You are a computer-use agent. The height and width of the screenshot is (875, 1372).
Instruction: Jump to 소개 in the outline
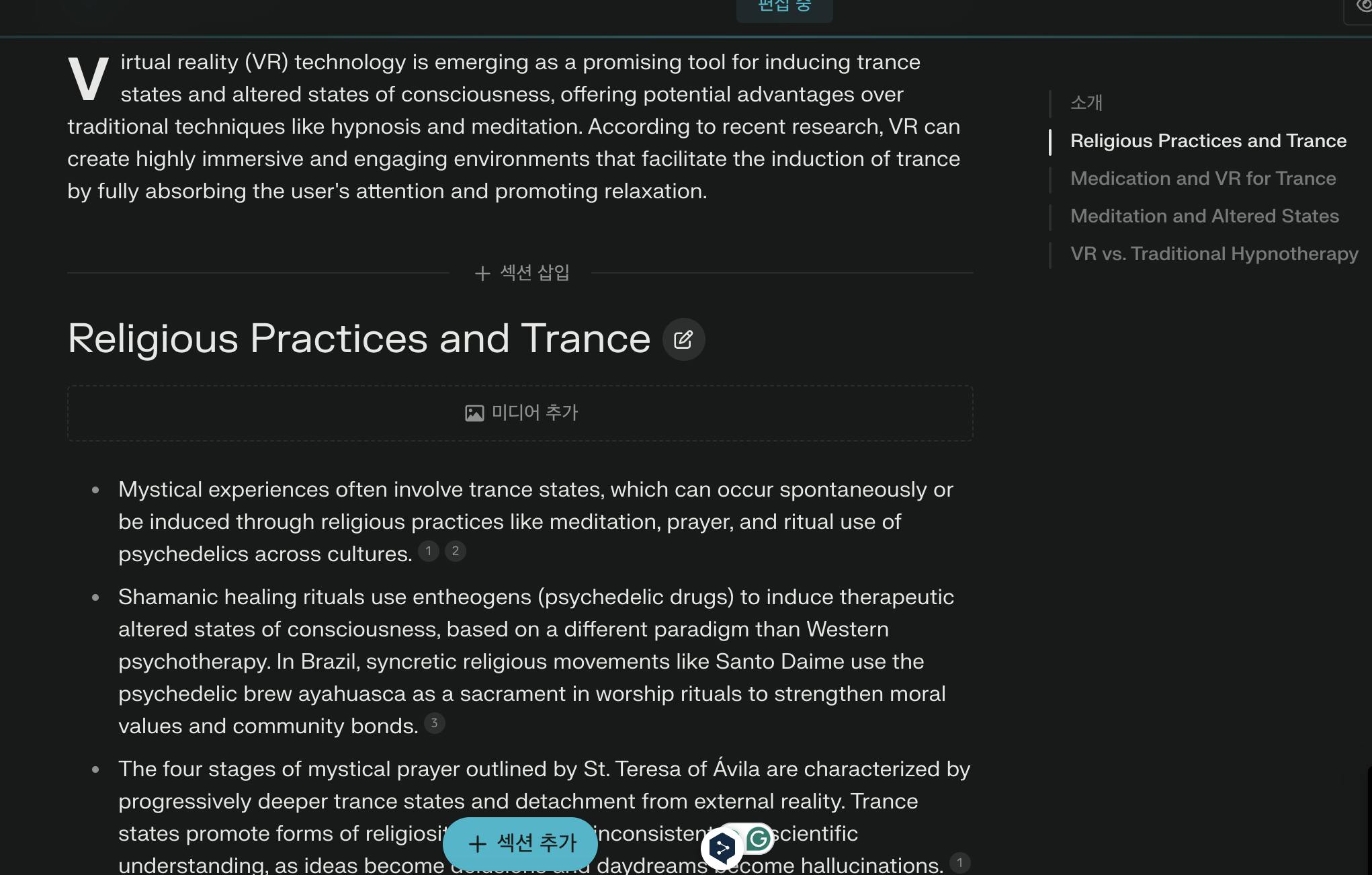click(1086, 103)
